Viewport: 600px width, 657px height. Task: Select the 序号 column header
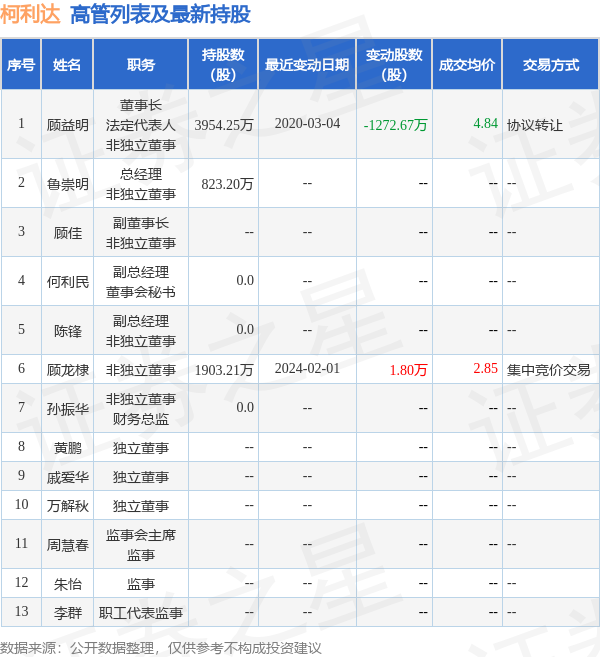pyautogui.click(x=21, y=65)
